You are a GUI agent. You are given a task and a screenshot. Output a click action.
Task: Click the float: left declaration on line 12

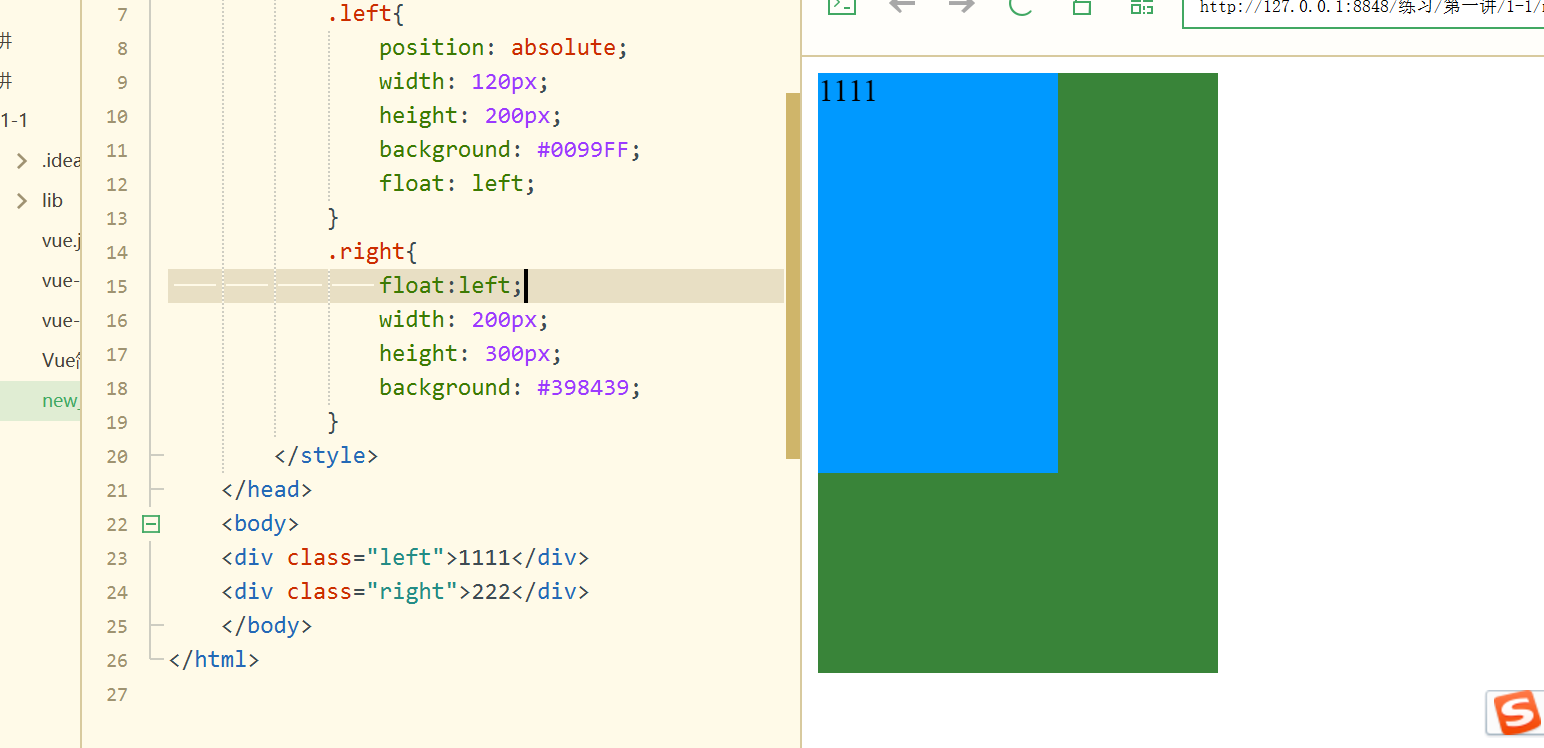coord(457,184)
